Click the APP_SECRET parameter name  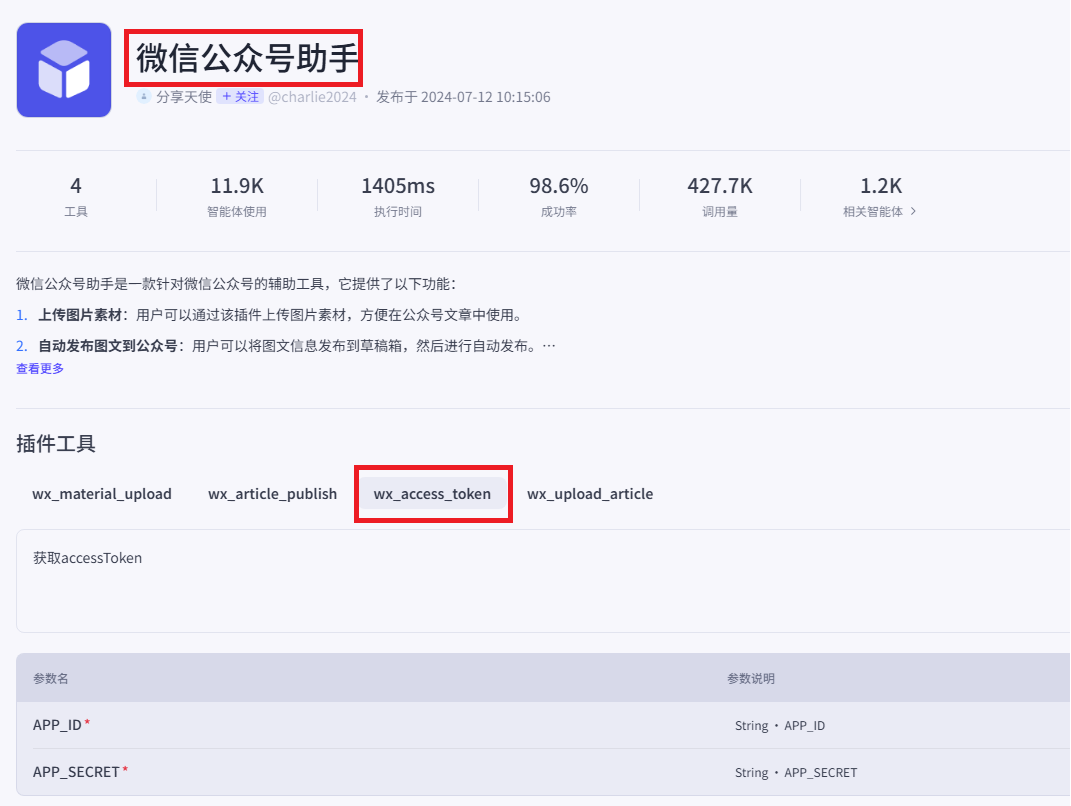pos(76,772)
